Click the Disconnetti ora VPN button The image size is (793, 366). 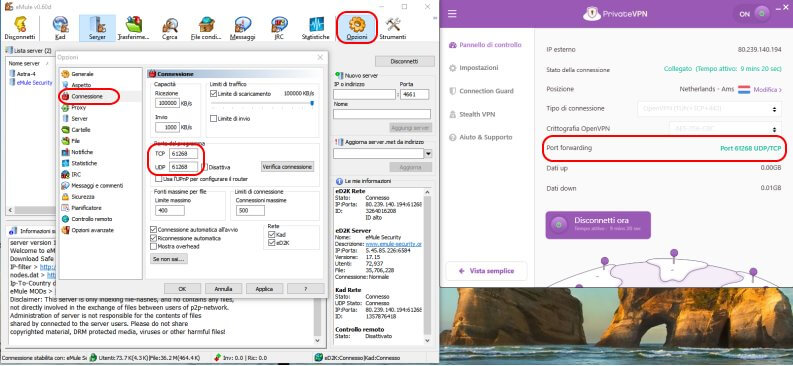click(x=598, y=224)
